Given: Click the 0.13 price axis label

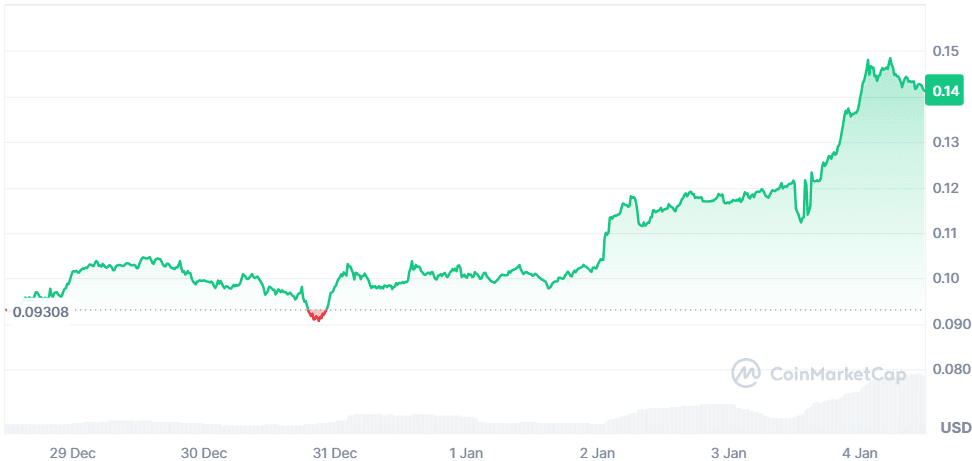Looking at the screenshot, I should (946, 143).
